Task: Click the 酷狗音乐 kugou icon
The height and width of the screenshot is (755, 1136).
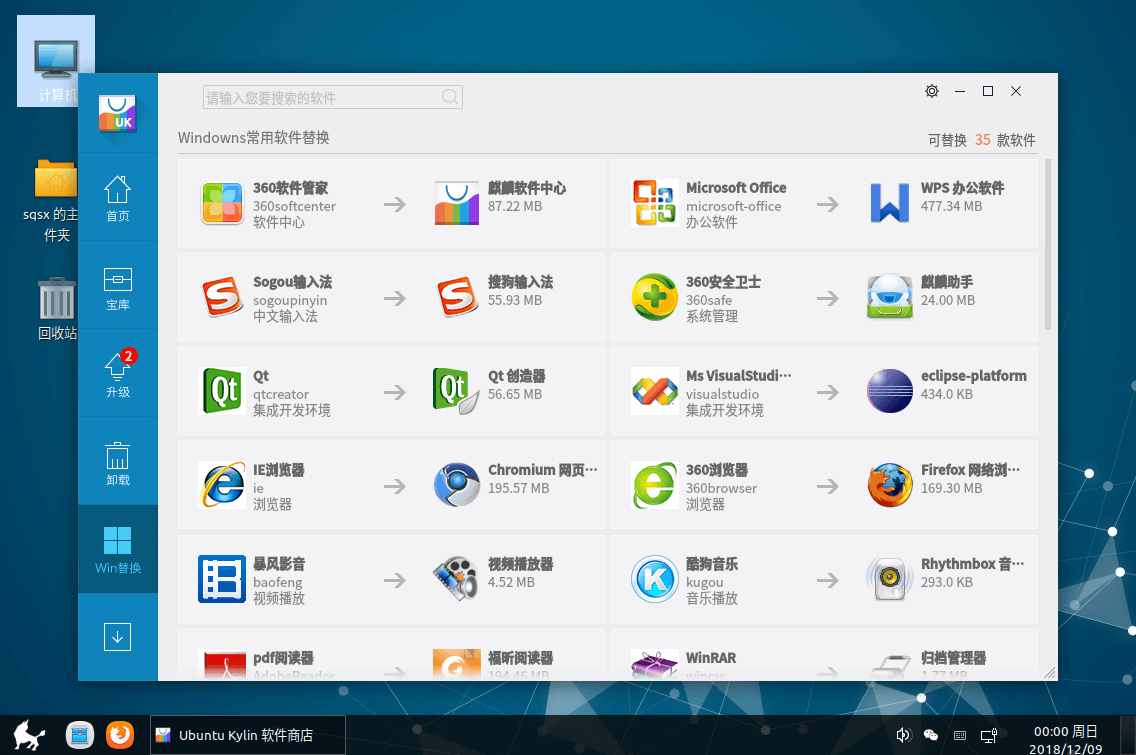Action: click(654, 579)
